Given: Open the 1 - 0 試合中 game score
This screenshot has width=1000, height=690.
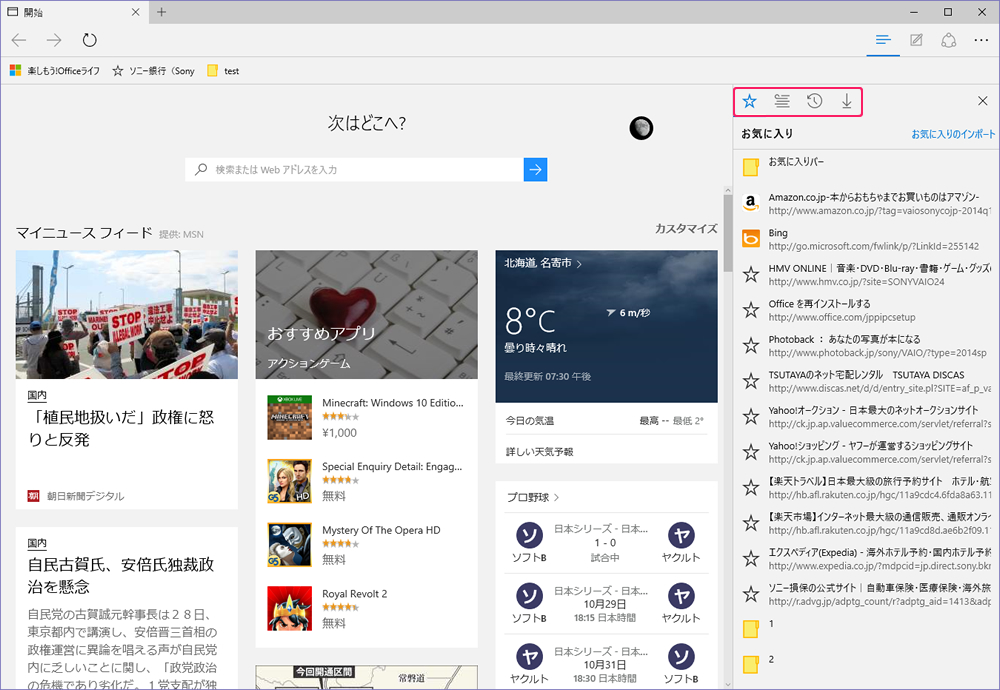Looking at the screenshot, I should pyautogui.click(x=607, y=543).
